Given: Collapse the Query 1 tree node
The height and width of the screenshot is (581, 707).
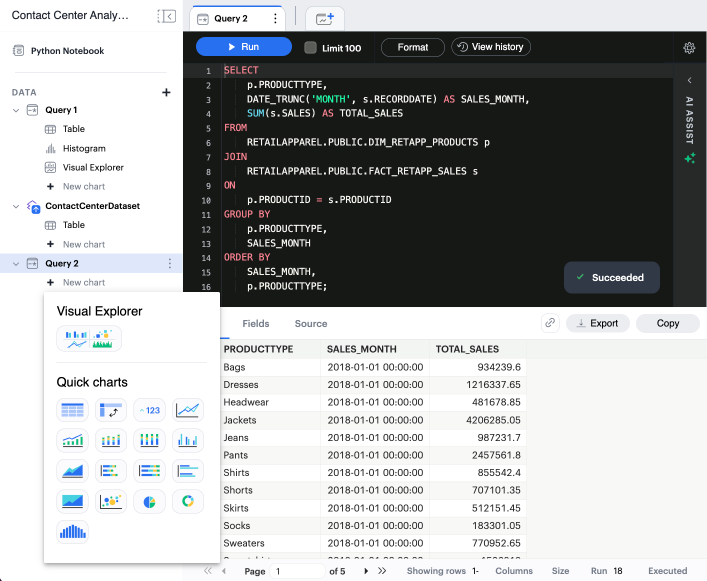Looking at the screenshot, I should pyautogui.click(x=16, y=110).
